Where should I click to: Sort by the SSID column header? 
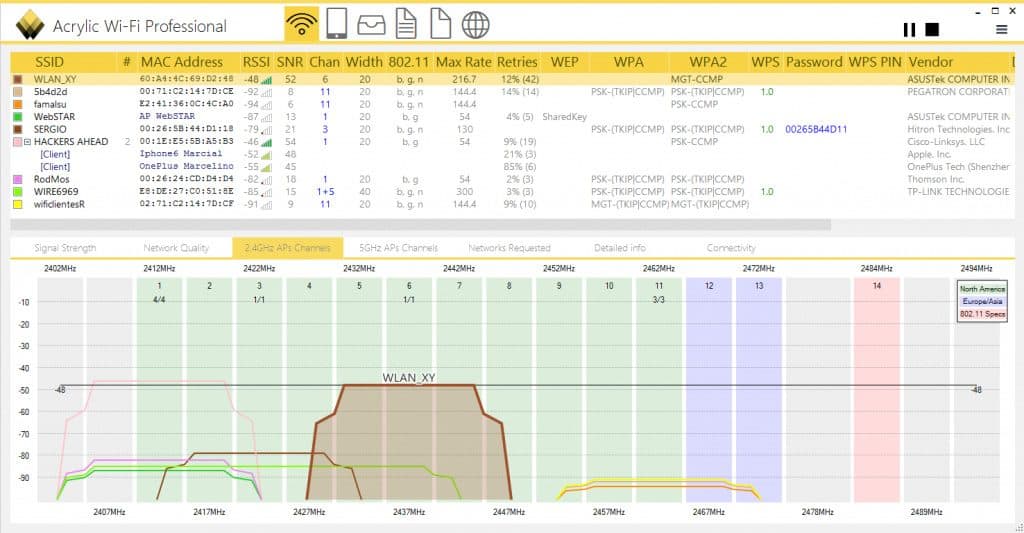point(50,62)
